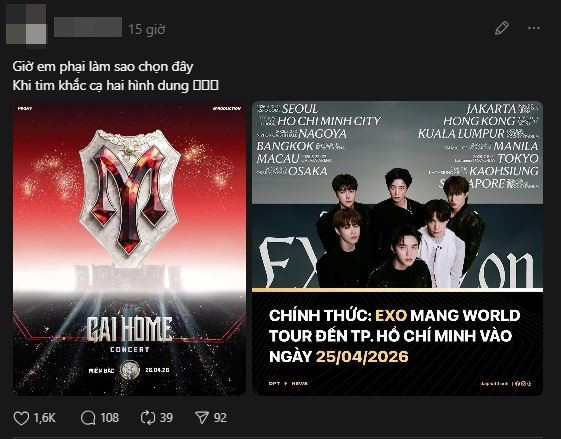This screenshot has height=439, width=561.
Task: Repost using the circular arrows icon
Action: 148,418
